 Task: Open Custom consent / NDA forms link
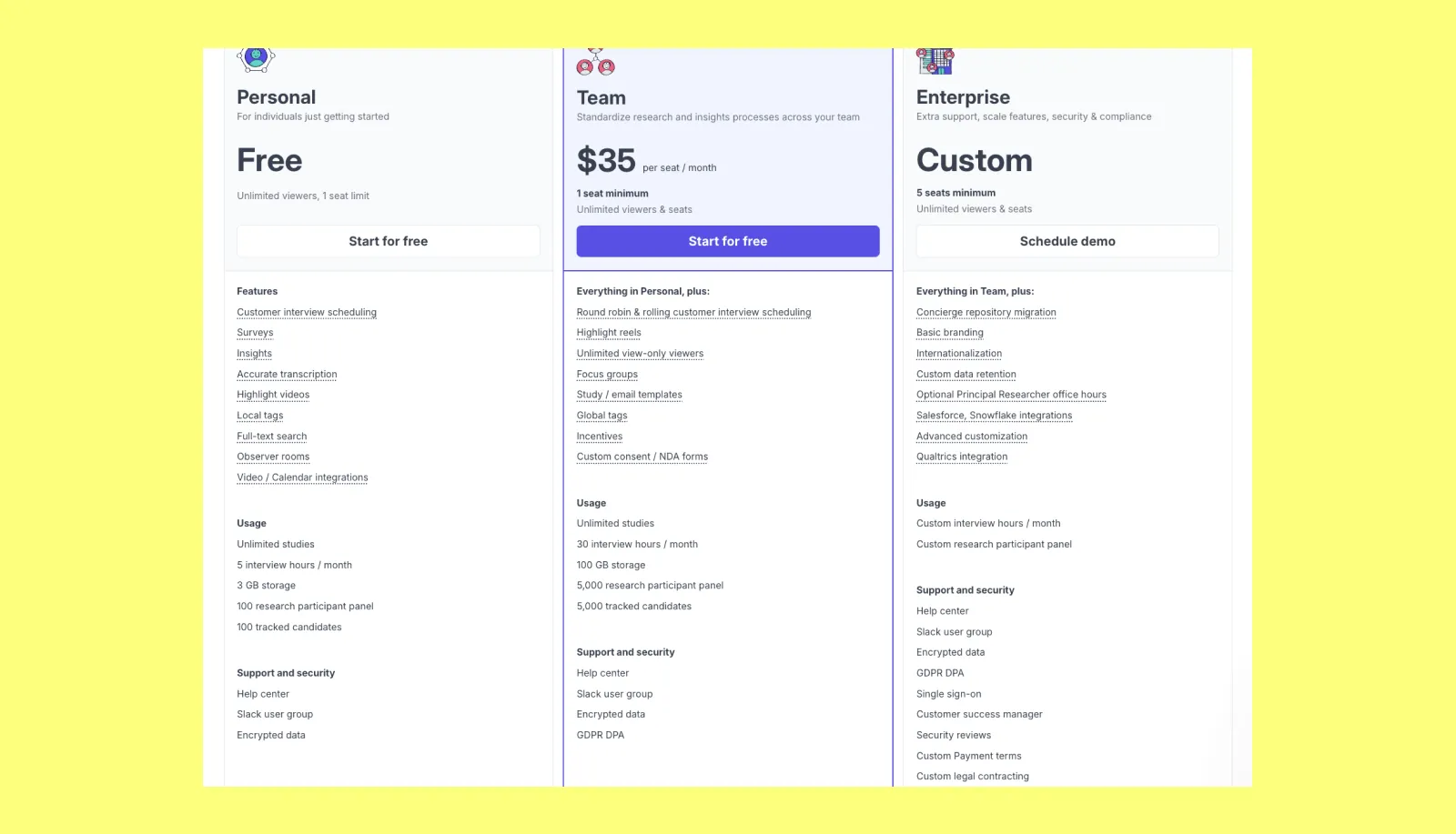point(642,457)
